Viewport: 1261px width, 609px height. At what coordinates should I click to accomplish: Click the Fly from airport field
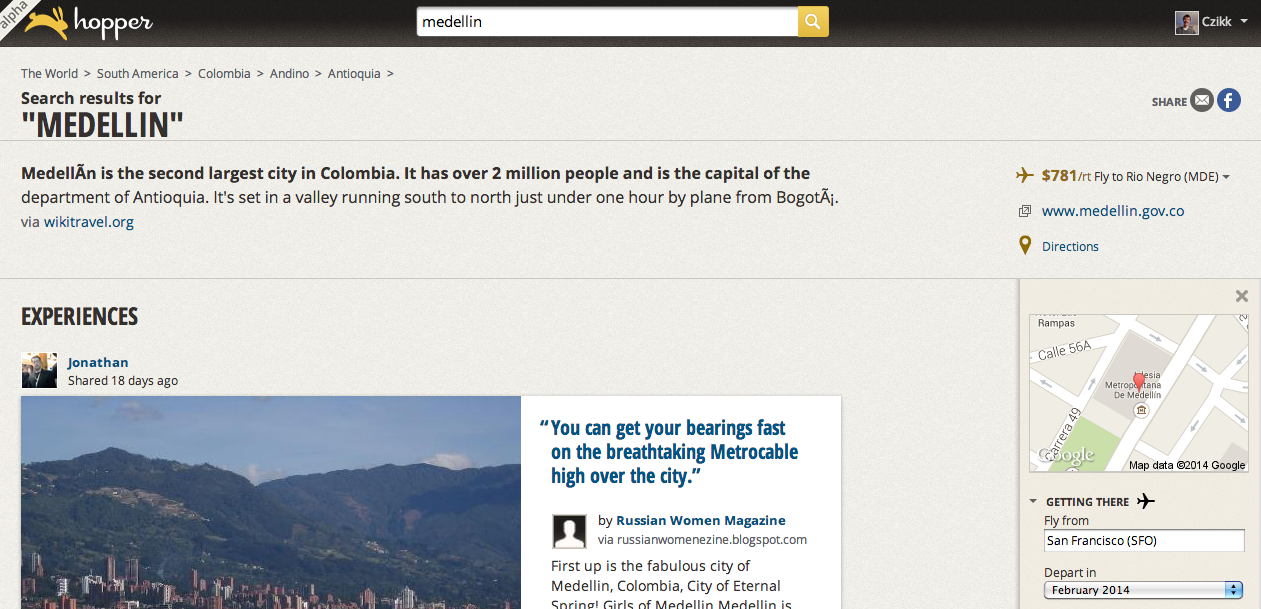pos(1143,541)
